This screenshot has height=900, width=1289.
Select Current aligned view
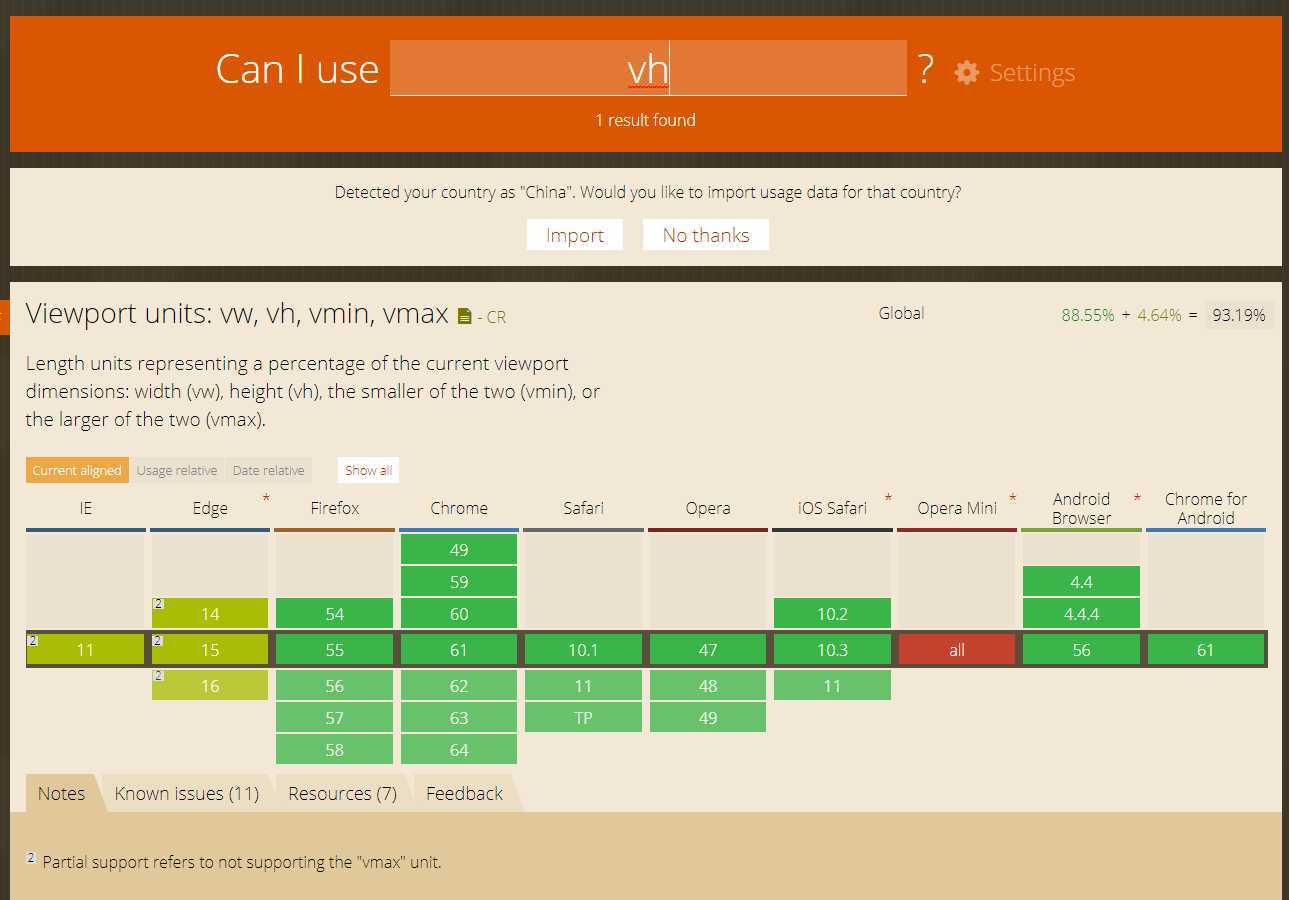click(77, 470)
